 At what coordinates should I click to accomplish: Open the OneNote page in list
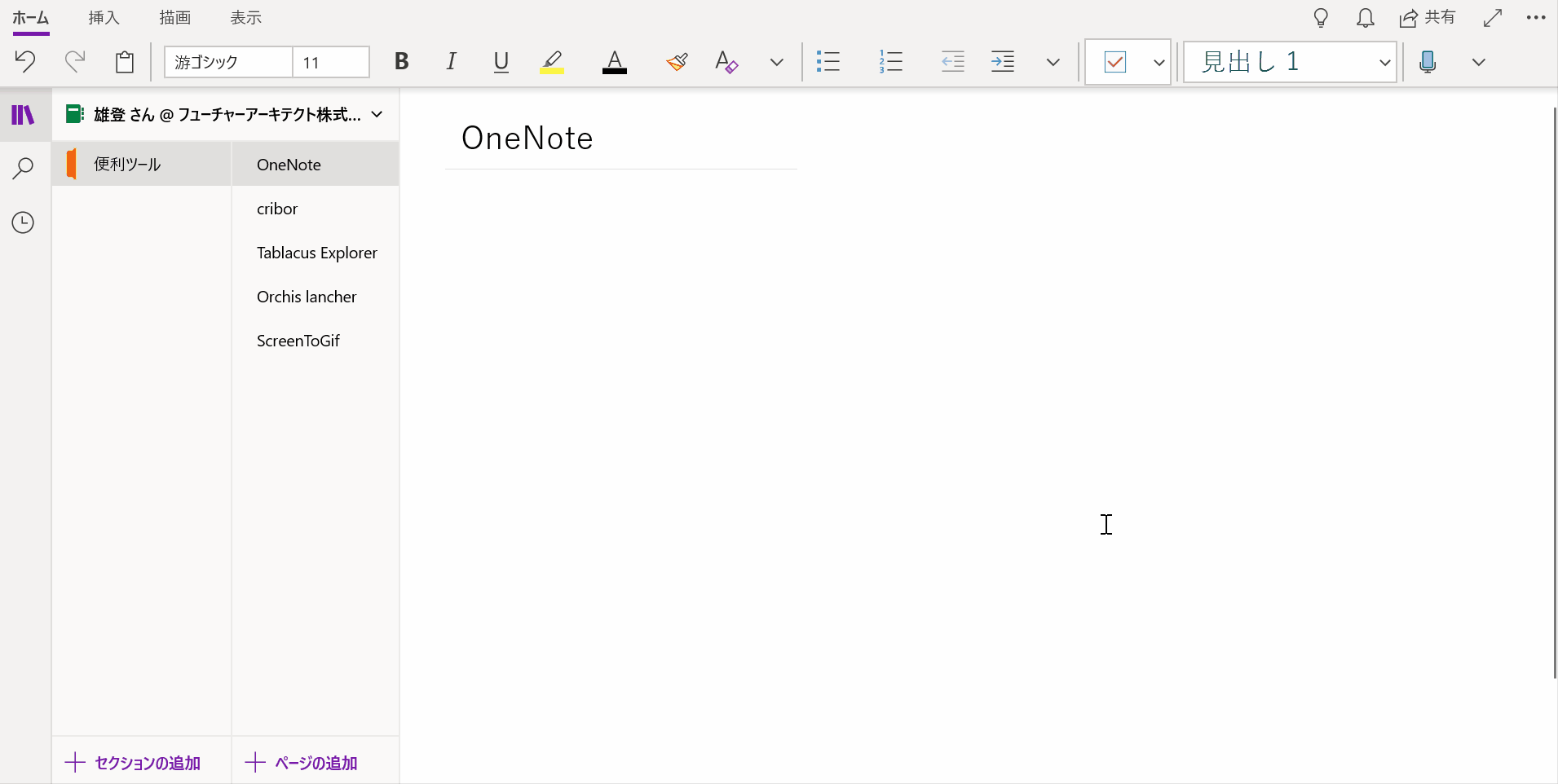(x=316, y=165)
